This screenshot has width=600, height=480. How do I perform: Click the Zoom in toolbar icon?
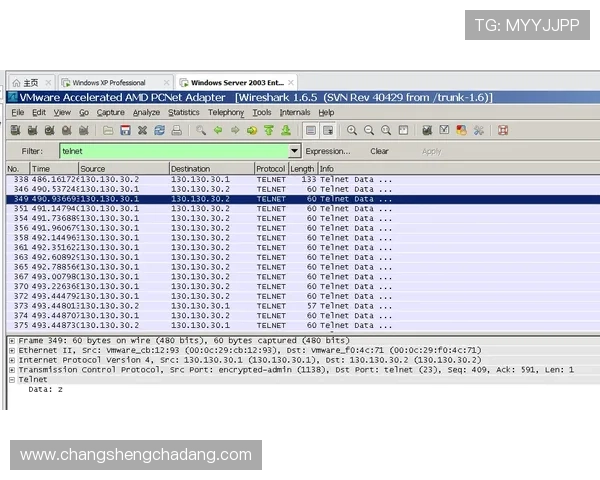point(352,130)
